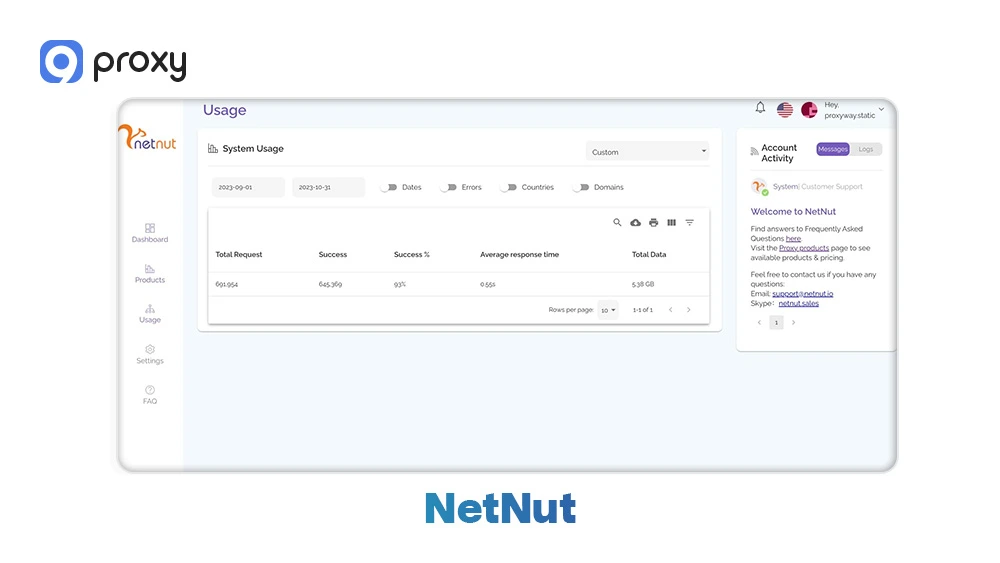Sort by Total Request column header
The image size is (1000, 563).
click(239, 254)
